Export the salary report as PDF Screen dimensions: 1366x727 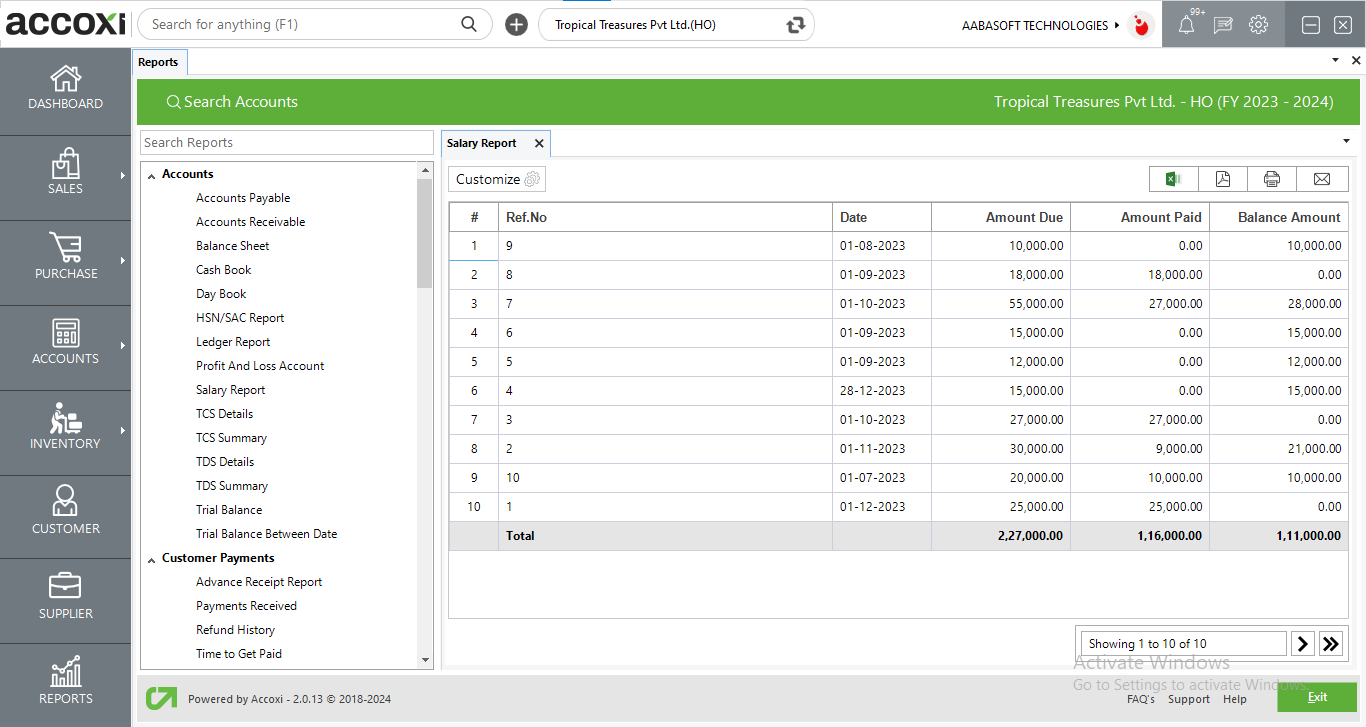click(1222, 178)
